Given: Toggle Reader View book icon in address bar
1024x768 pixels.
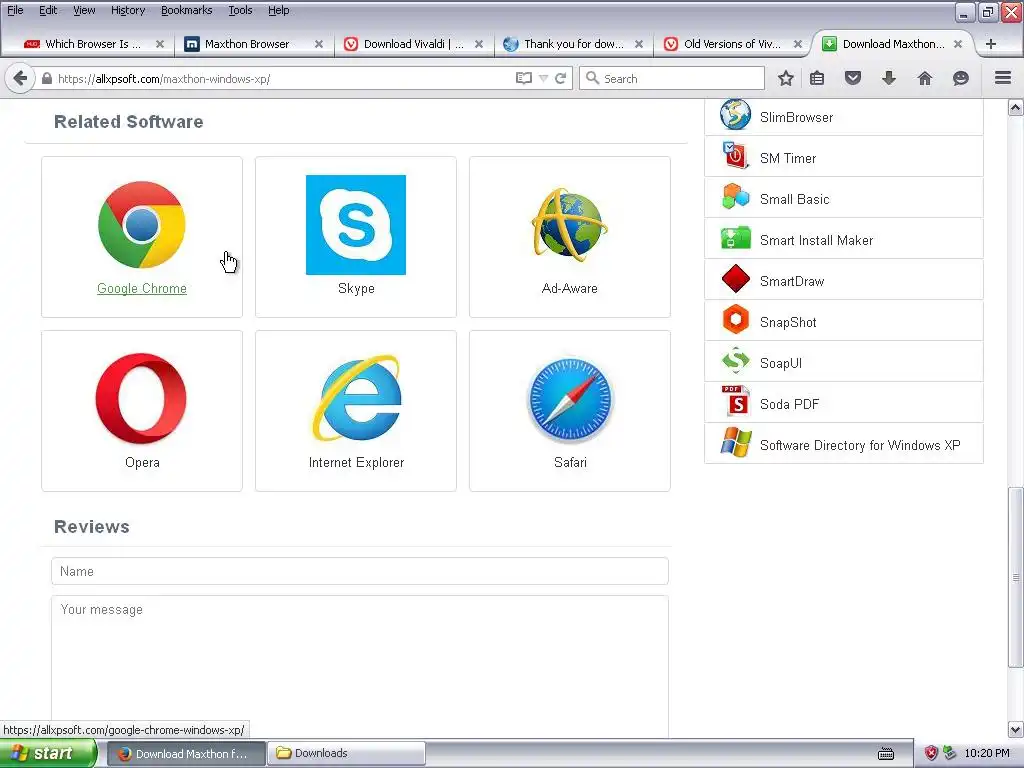Looking at the screenshot, I should click(524, 78).
